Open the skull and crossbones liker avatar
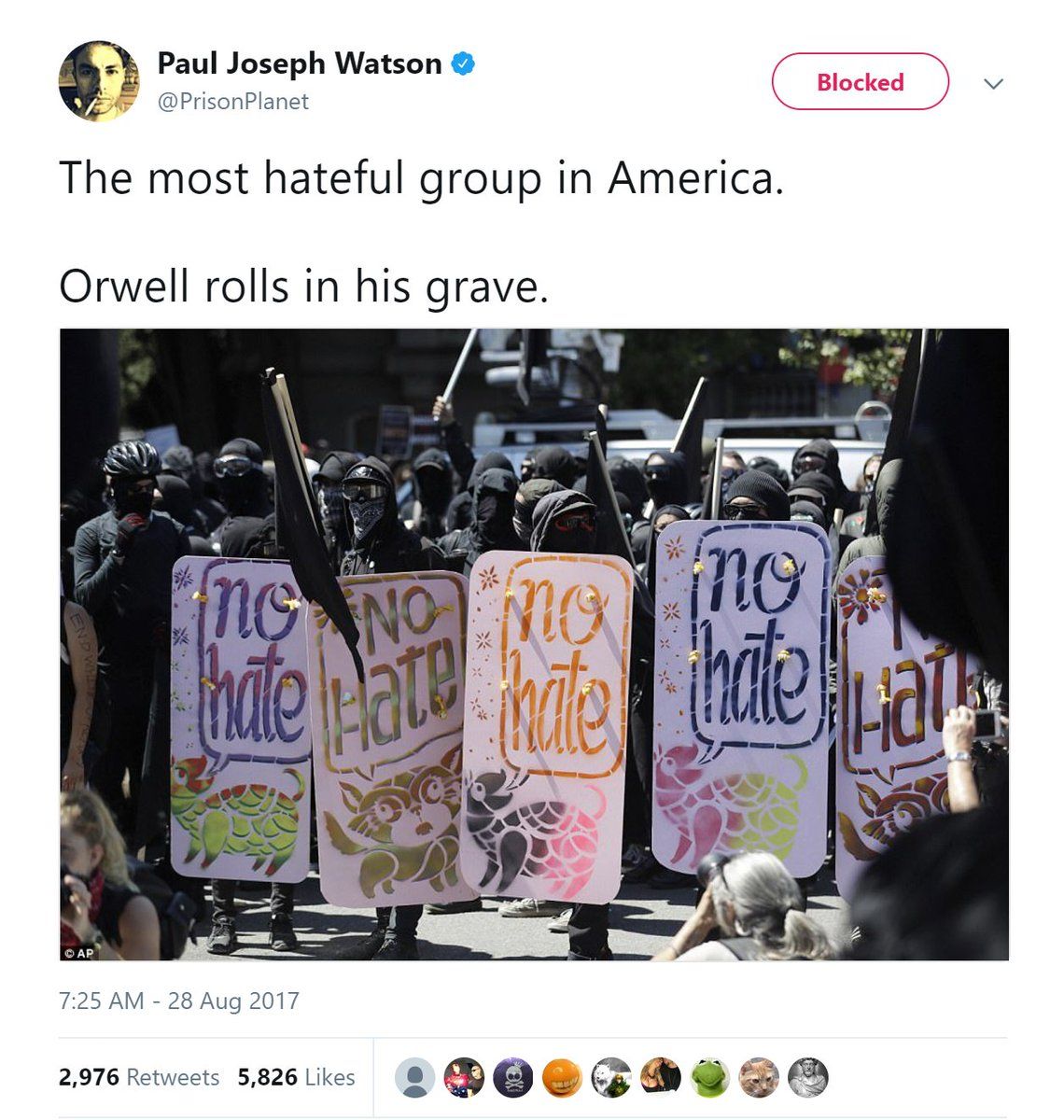The width and height of the screenshot is (1064, 1120). click(x=512, y=1077)
